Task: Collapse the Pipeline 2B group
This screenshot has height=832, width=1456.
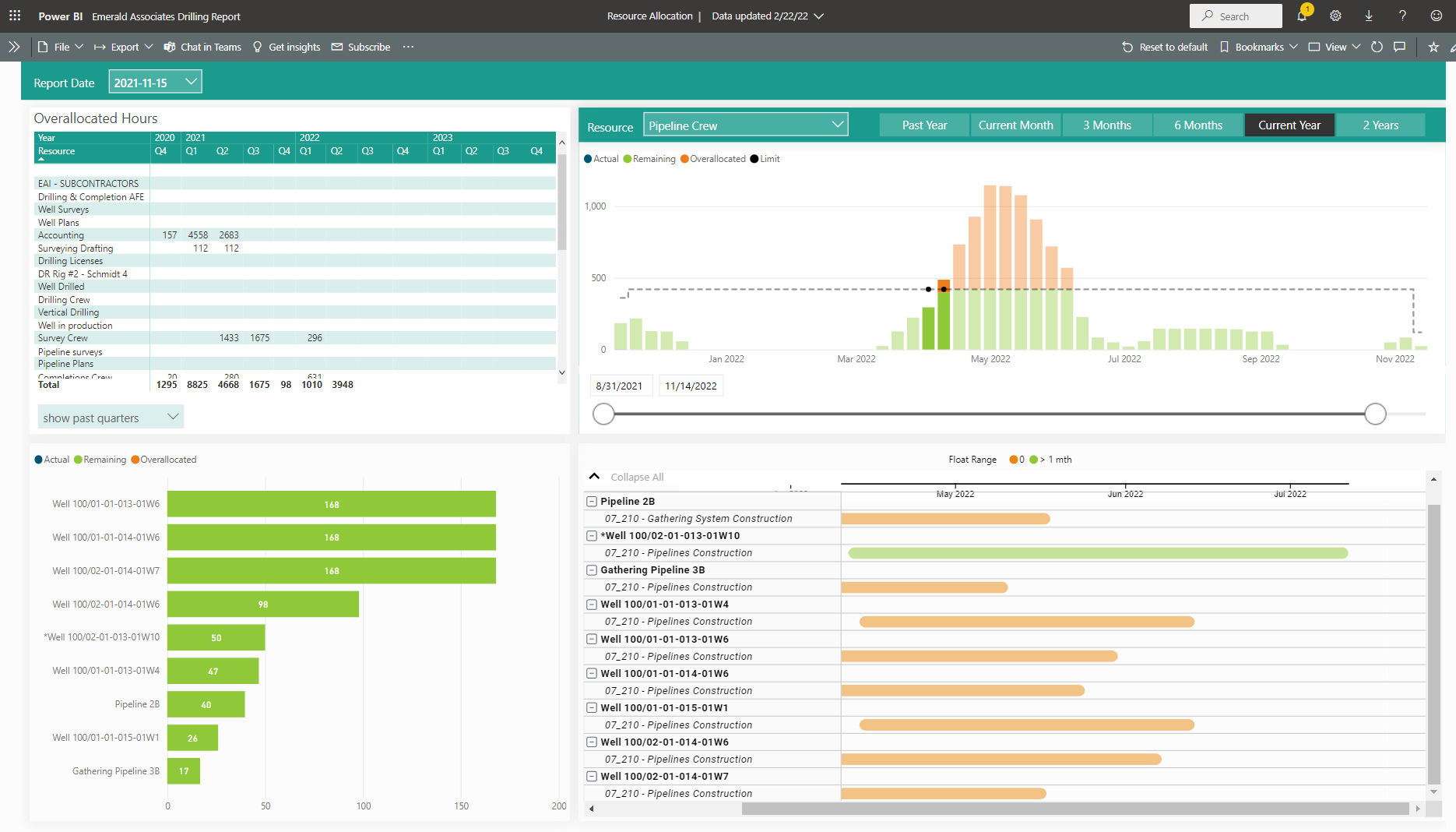Action: pos(592,502)
